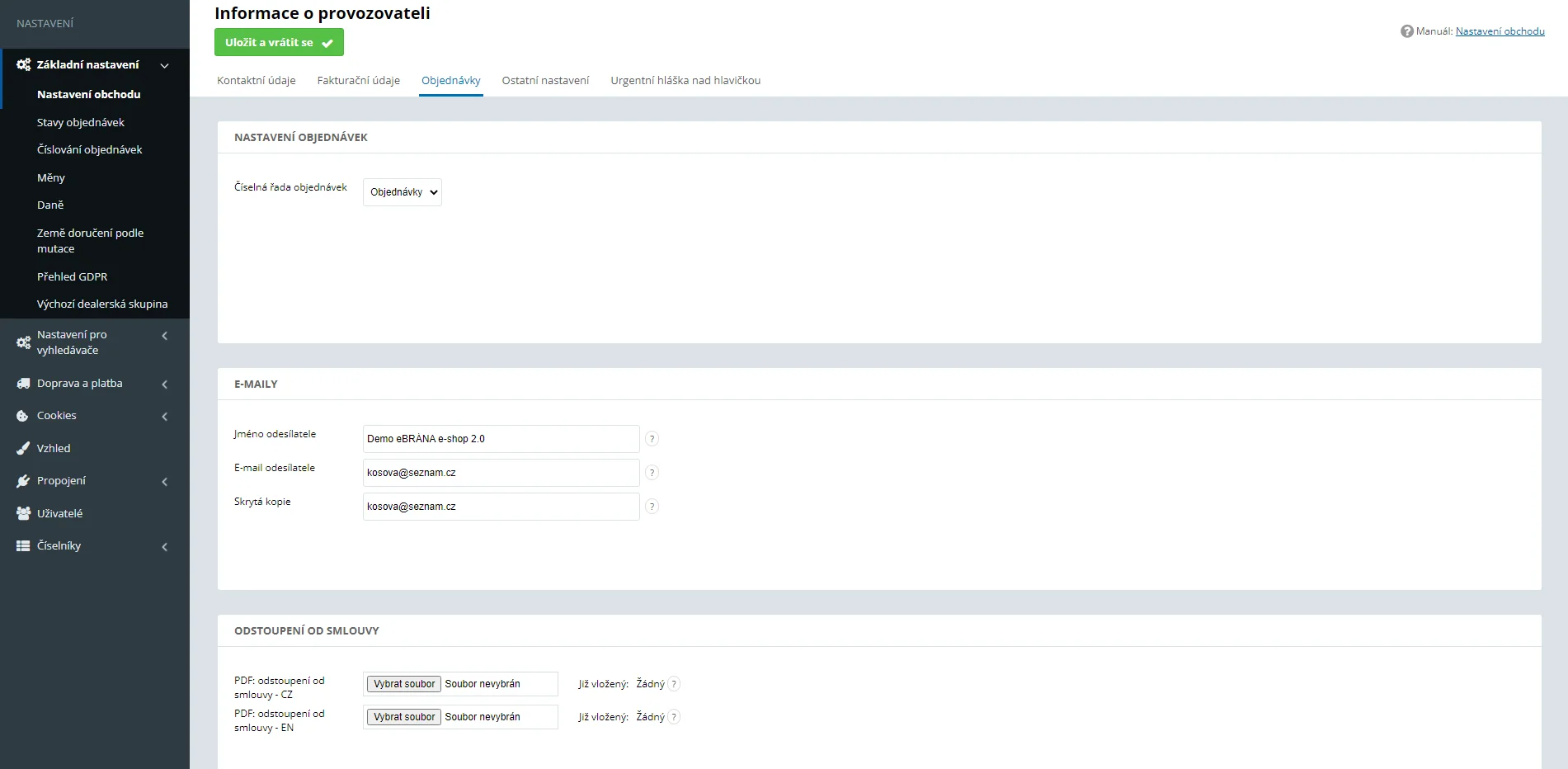This screenshot has height=769, width=1568.
Task: Collapse the Základní nastavení section chevron
Action: [164, 65]
